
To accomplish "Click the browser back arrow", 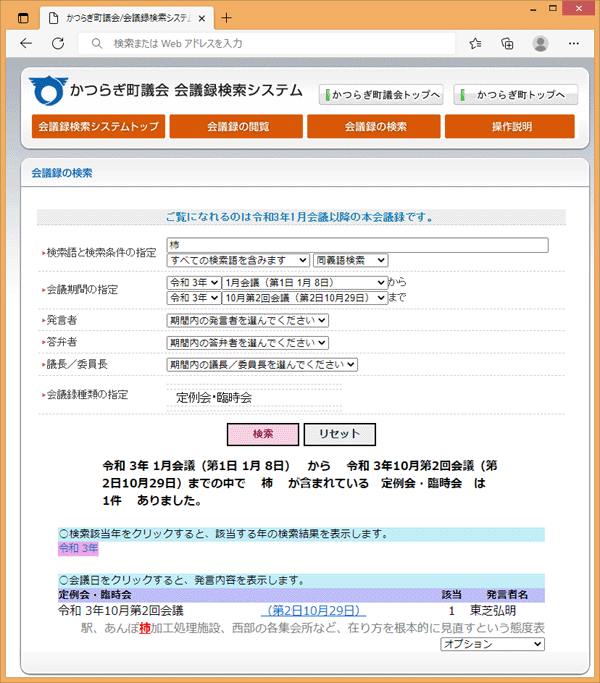I will 26,43.
